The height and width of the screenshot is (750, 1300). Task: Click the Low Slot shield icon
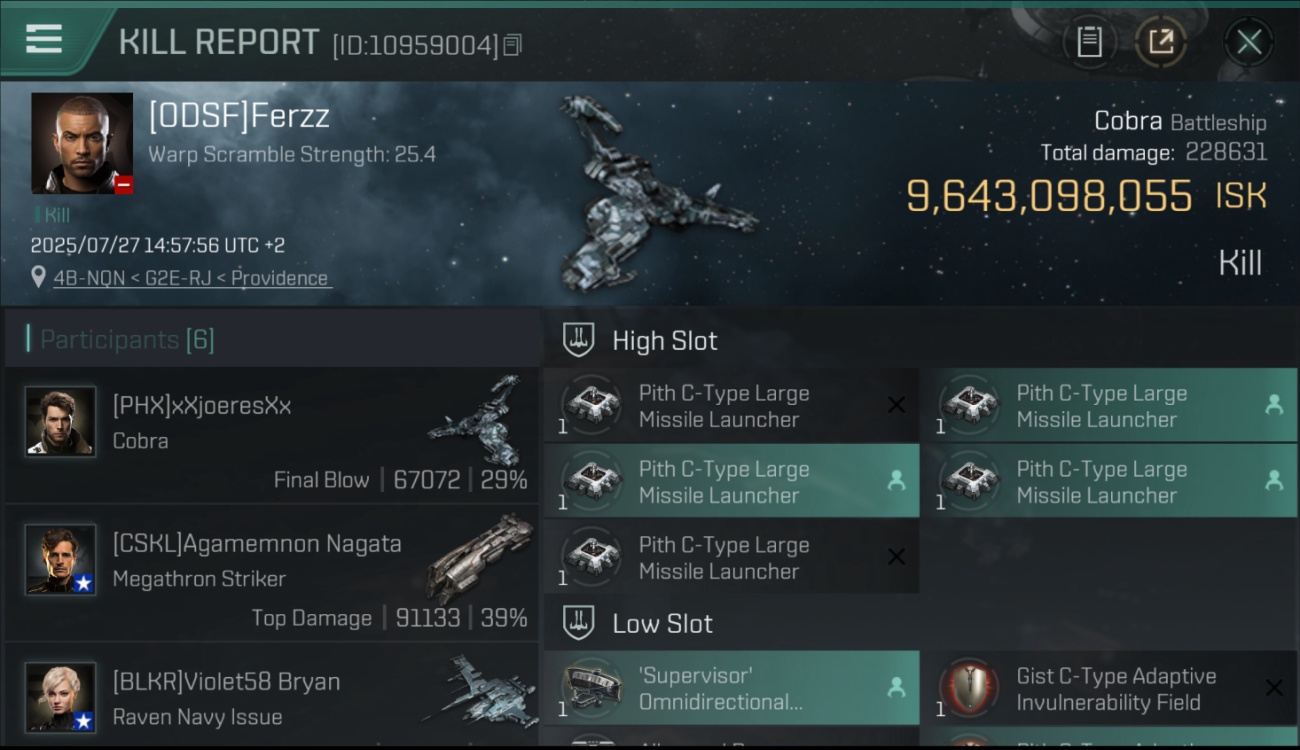point(579,623)
